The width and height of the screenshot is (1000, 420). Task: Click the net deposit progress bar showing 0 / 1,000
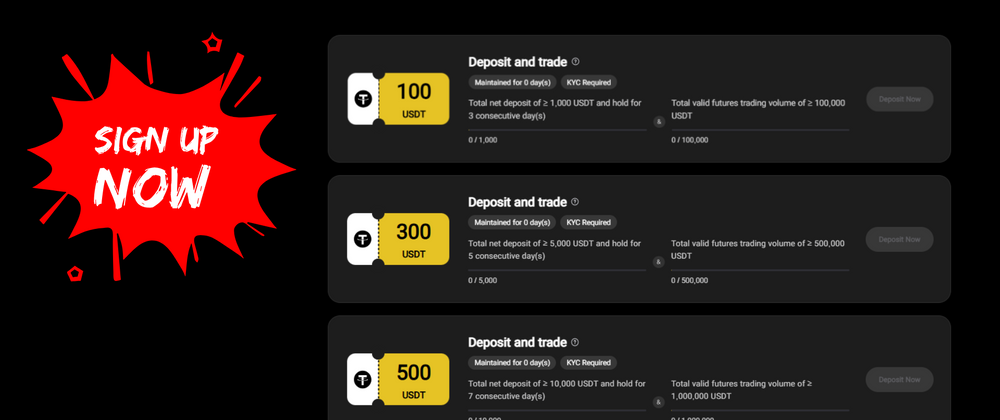[x=557, y=130]
